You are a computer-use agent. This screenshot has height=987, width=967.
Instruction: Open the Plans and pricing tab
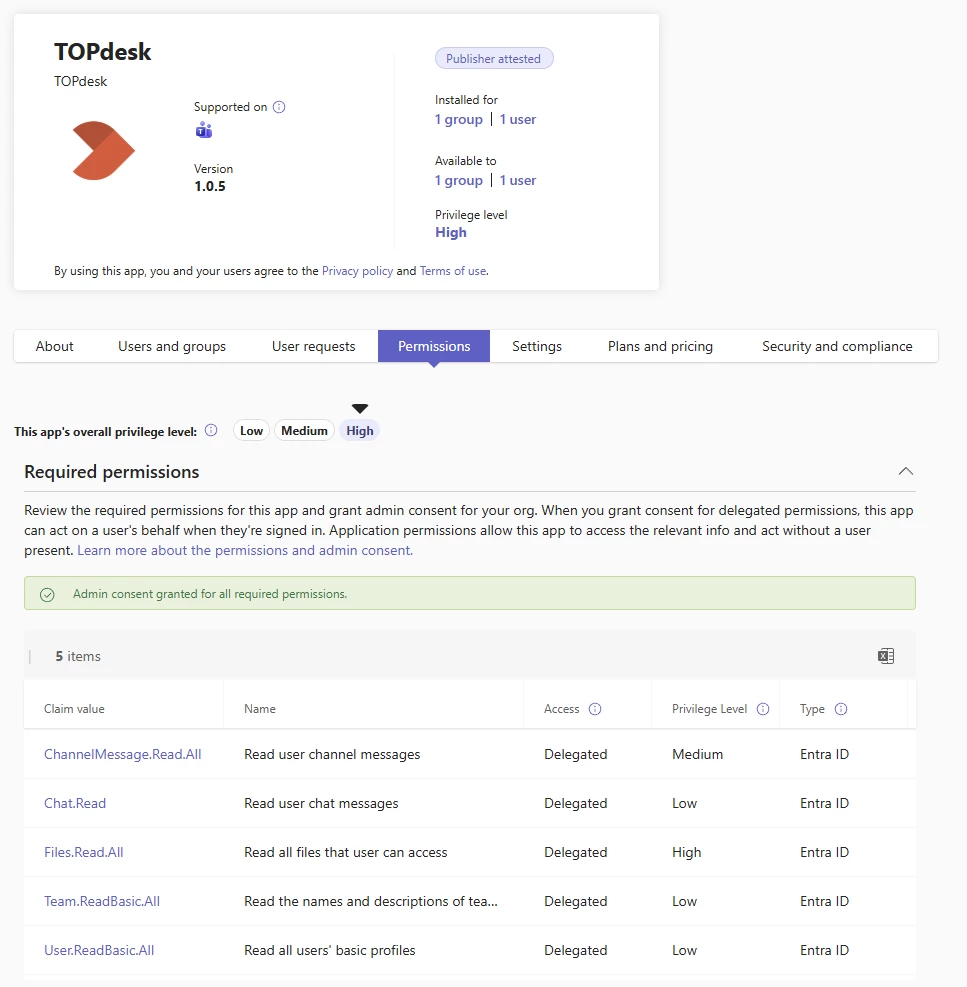click(660, 346)
